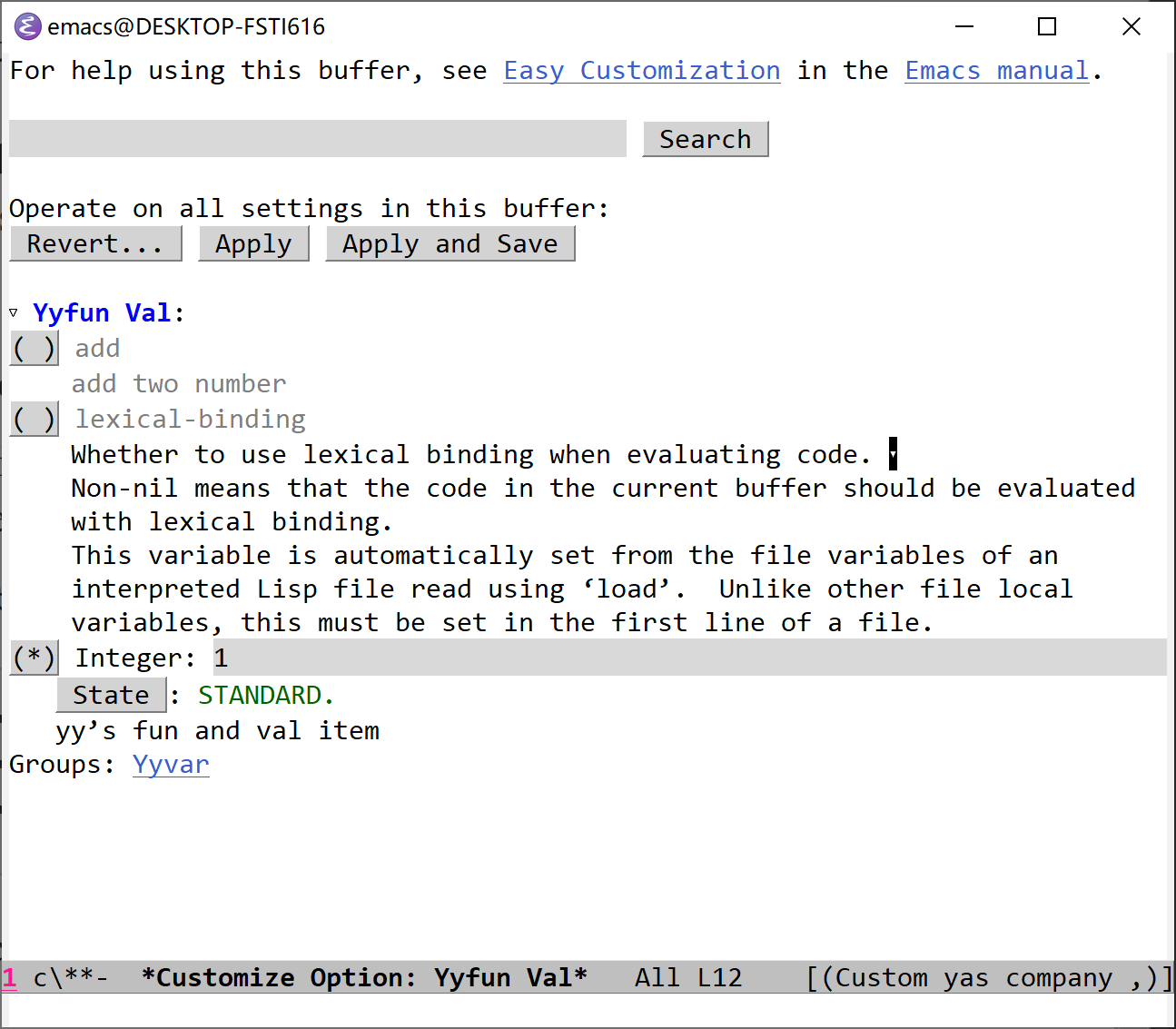Collapse the Yyfun Val option triangle
Viewport: 1176px width, 1029px height.
[x=14, y=313]
